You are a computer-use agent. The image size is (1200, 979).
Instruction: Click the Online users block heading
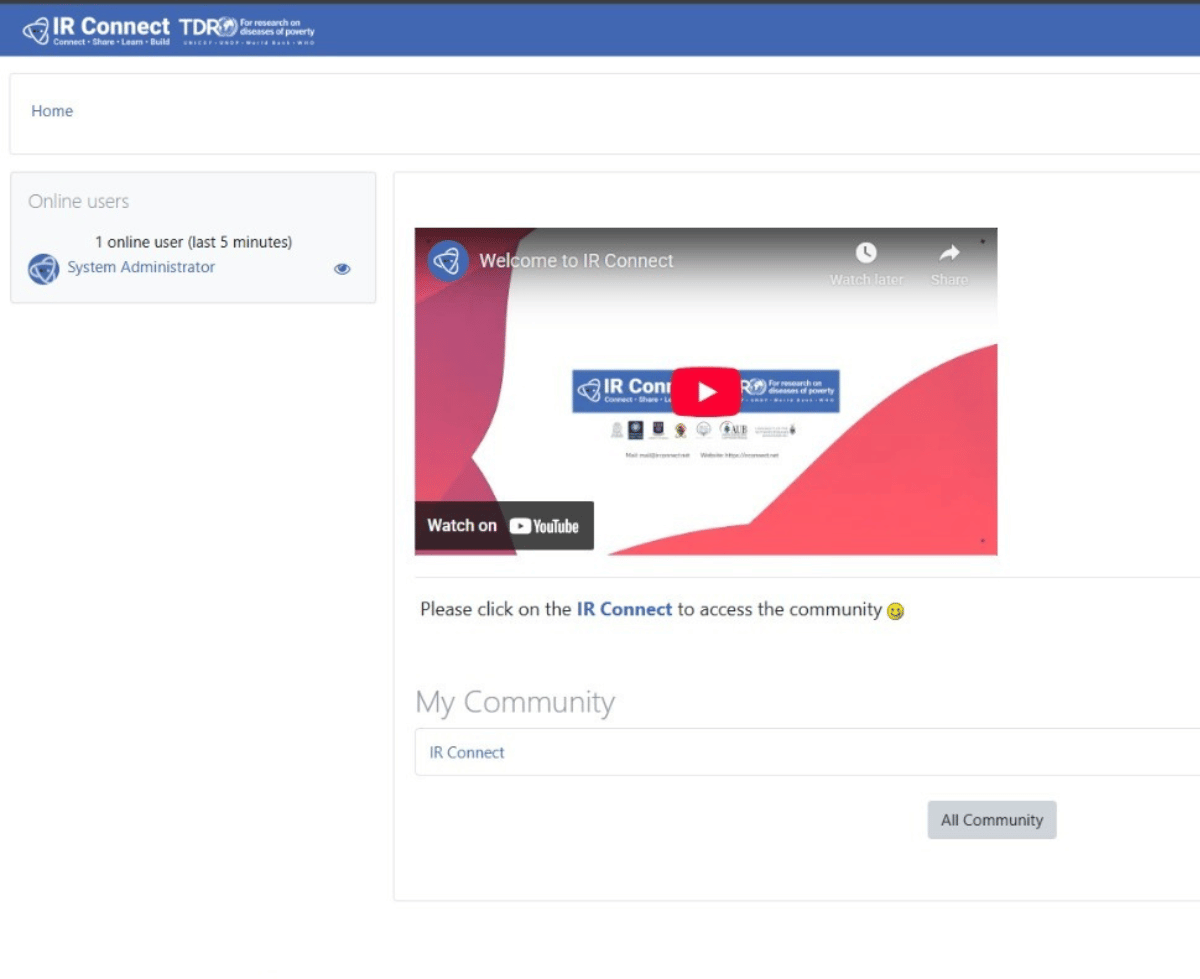click(79, 201)
